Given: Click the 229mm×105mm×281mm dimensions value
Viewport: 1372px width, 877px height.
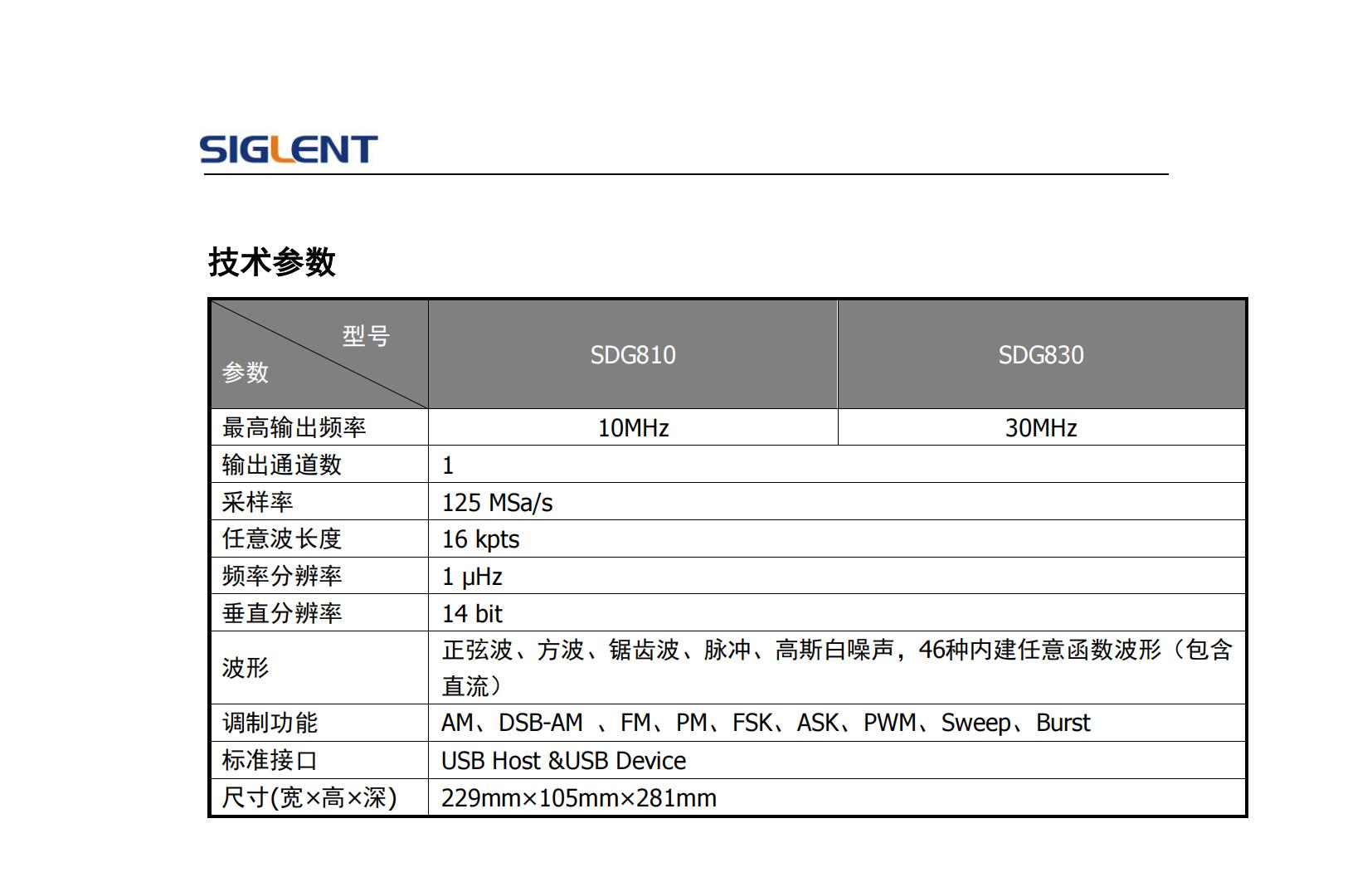Looking at the screenshot, I should [x=578, y=798].
